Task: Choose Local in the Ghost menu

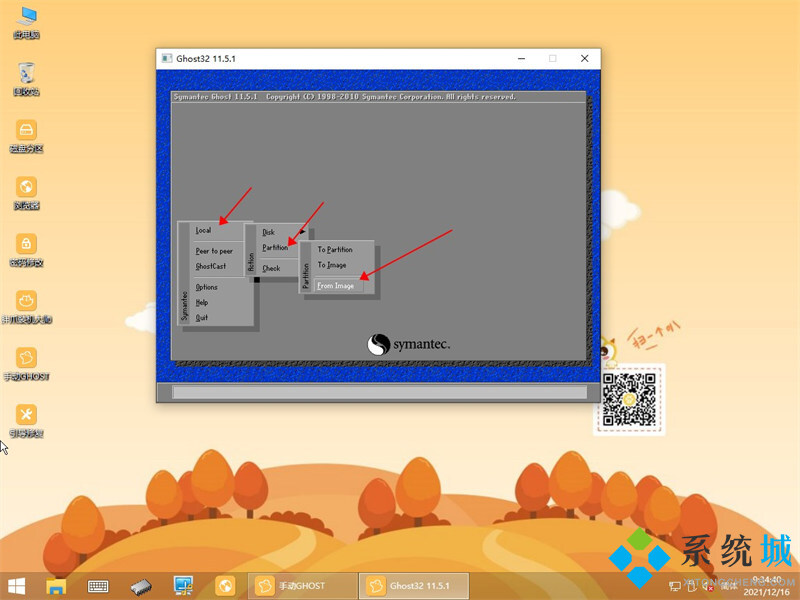Action: [x=203, y=230]
